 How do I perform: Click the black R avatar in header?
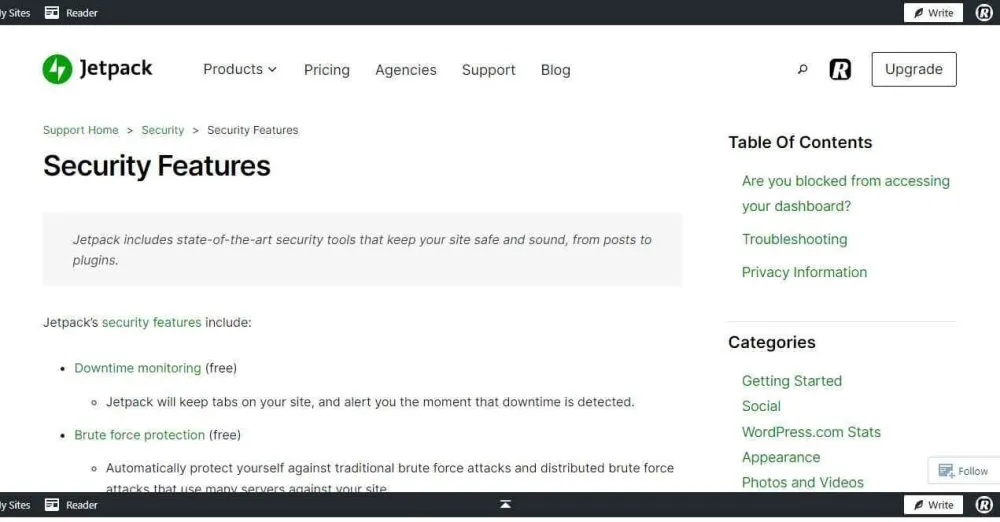[x=840, y=70]
